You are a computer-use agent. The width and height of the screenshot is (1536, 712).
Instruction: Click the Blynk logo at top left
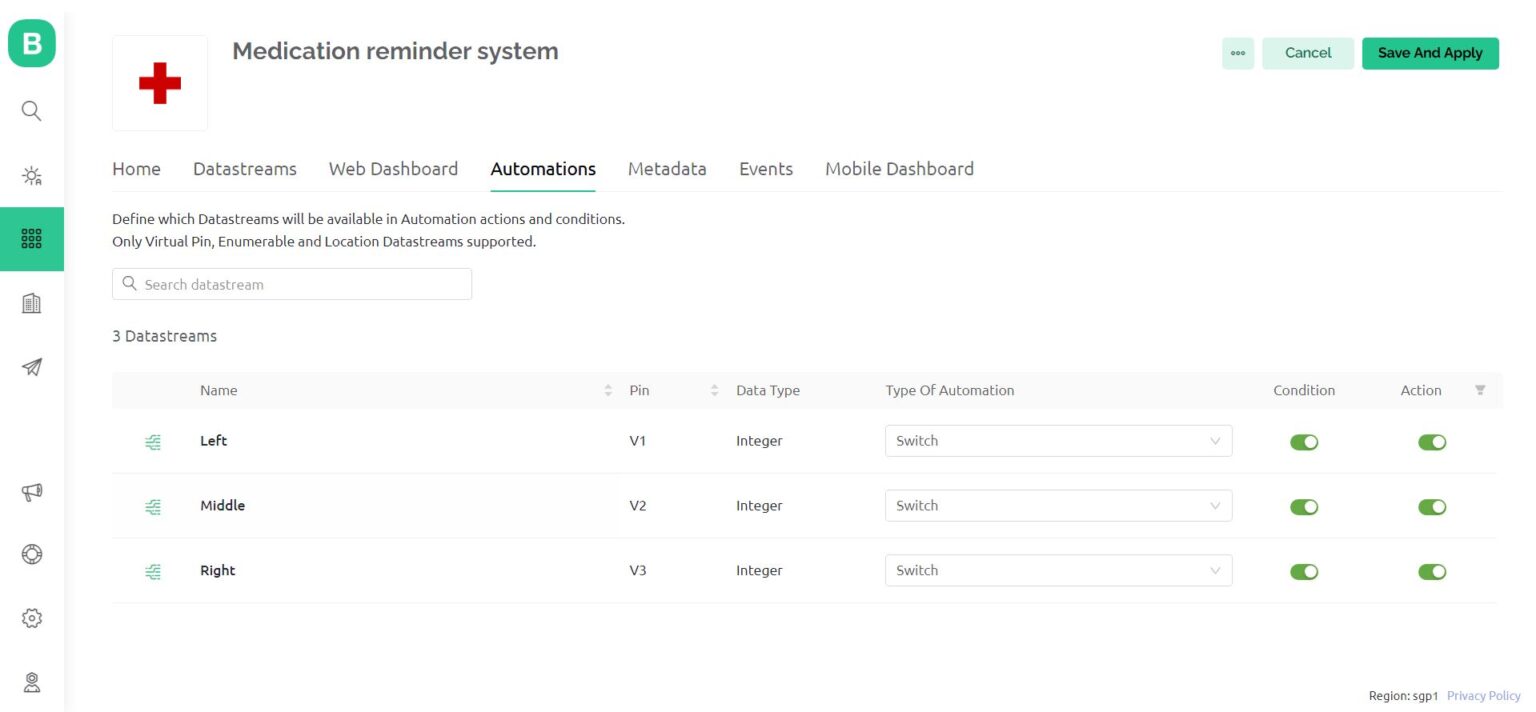(x=31, y=44)
